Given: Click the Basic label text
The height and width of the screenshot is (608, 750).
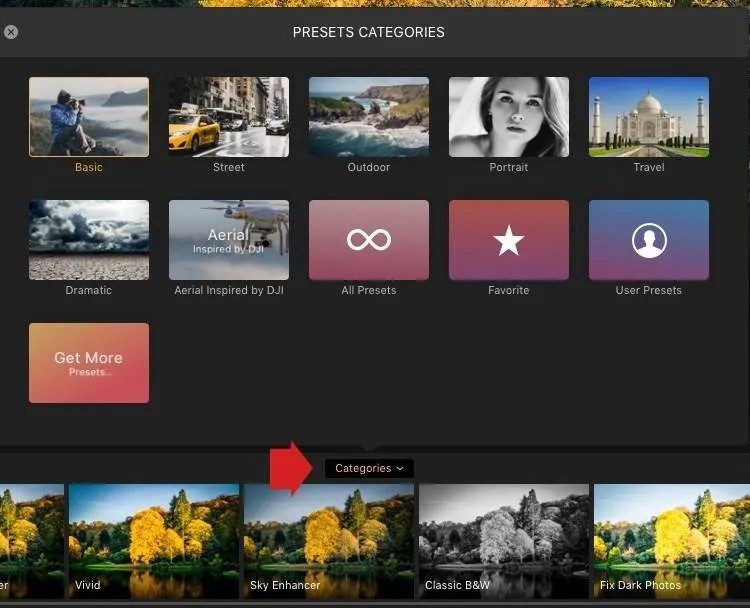Looking at the screenshot, I should pos(89,167).
